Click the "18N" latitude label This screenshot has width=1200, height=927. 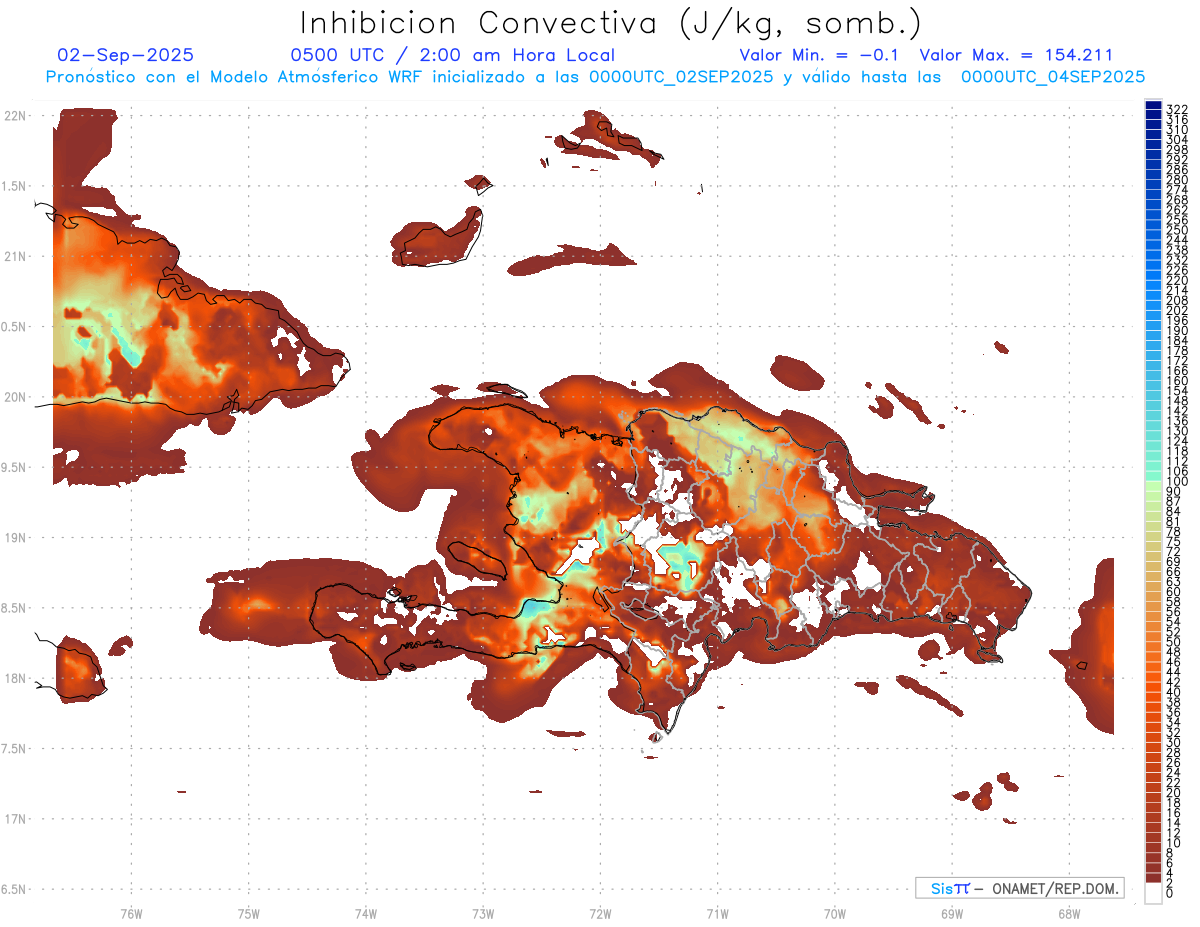point(14,678)
